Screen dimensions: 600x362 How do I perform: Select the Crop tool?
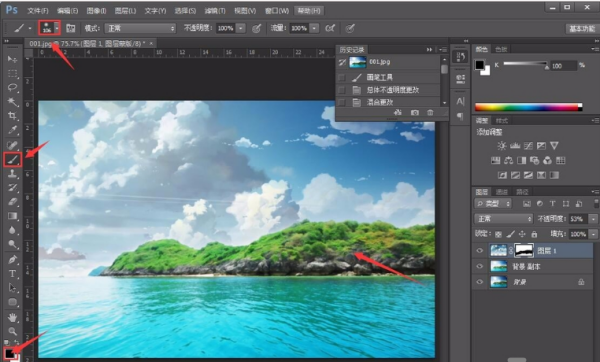pos(13,116)
